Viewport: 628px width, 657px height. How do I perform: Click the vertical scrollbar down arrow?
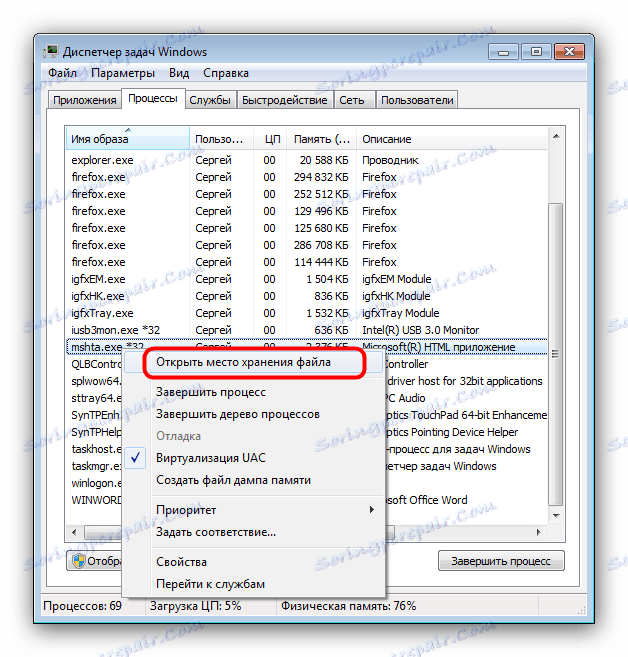click(x=556, y=515)
